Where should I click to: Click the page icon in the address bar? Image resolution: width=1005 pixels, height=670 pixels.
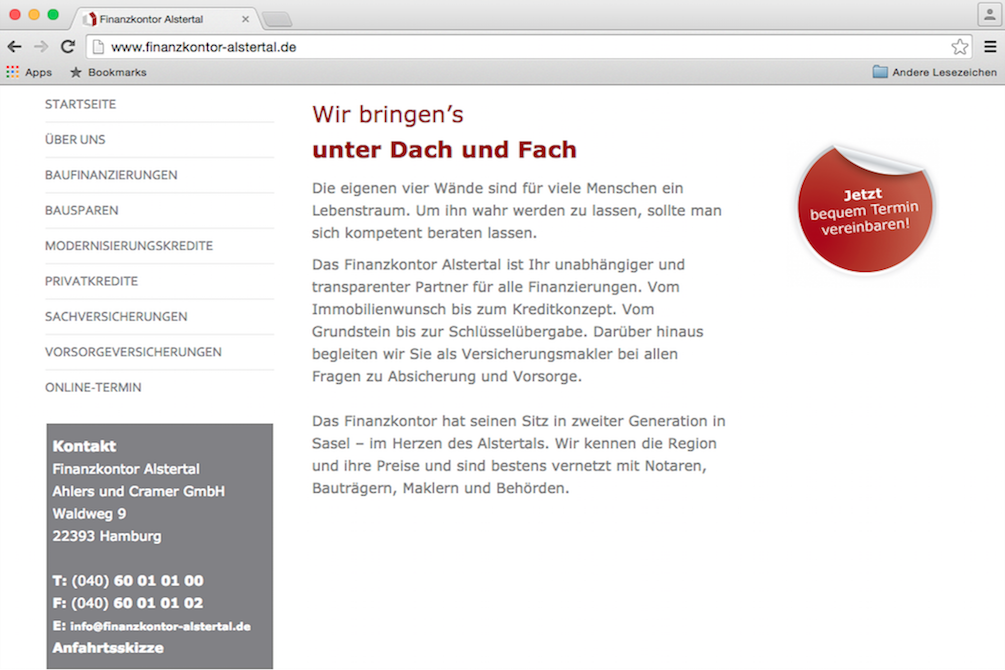(98, 47)
